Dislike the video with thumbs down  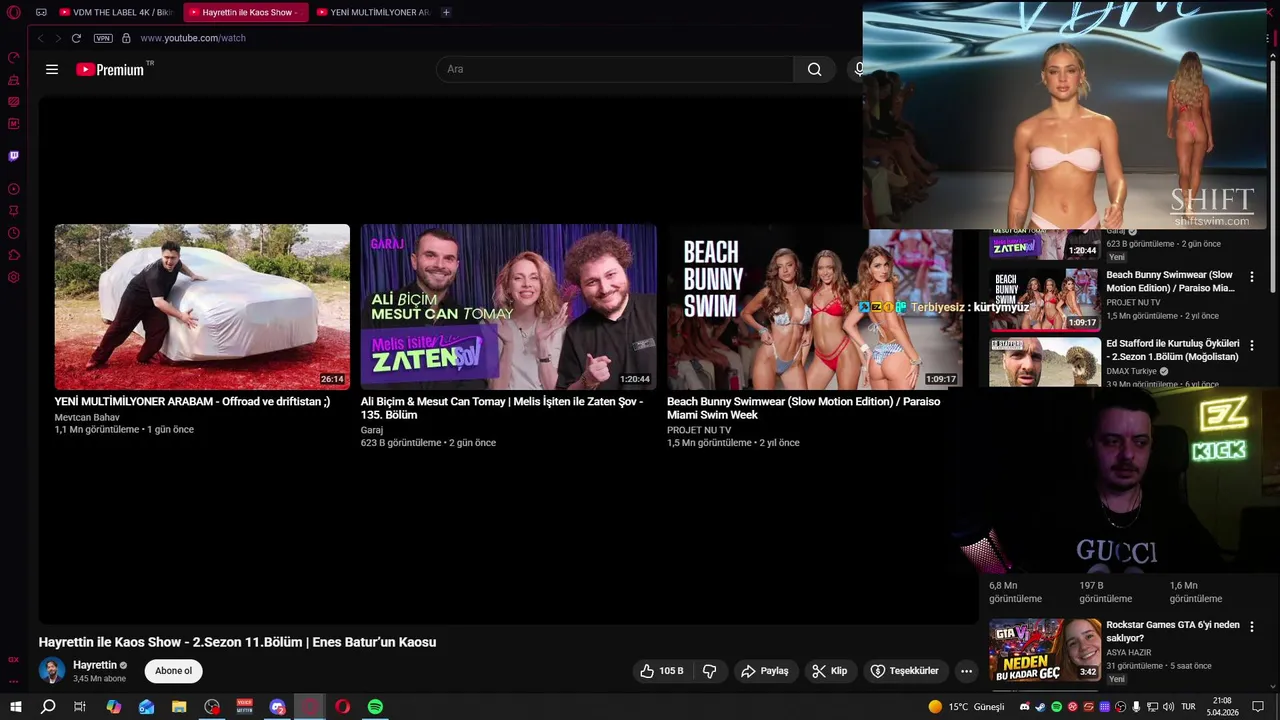(710, 671)
